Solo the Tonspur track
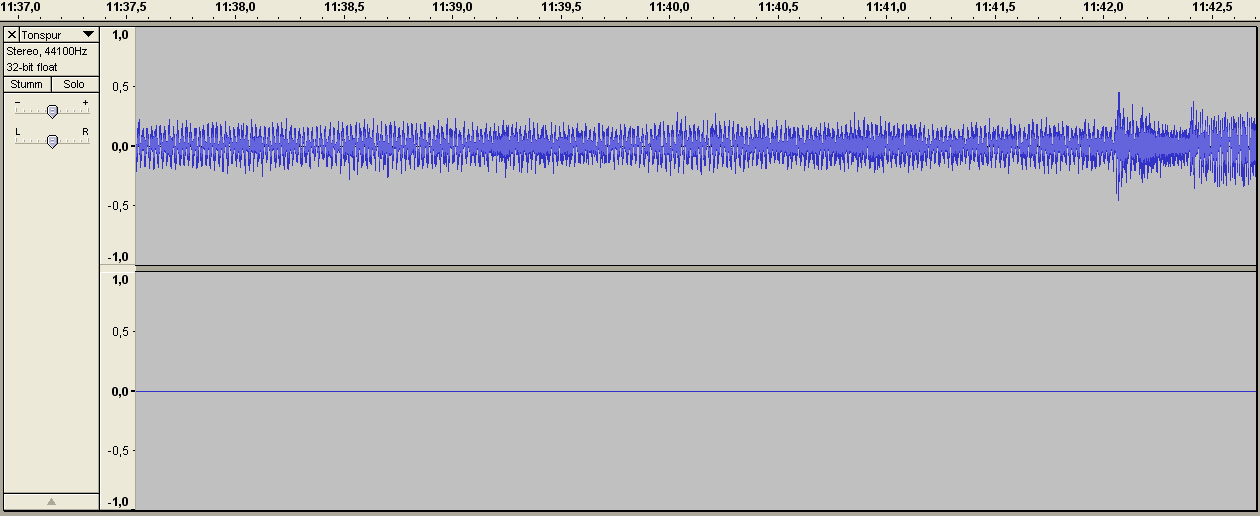The width and height of the screenshot is (1260, 516). coord(74,84)
